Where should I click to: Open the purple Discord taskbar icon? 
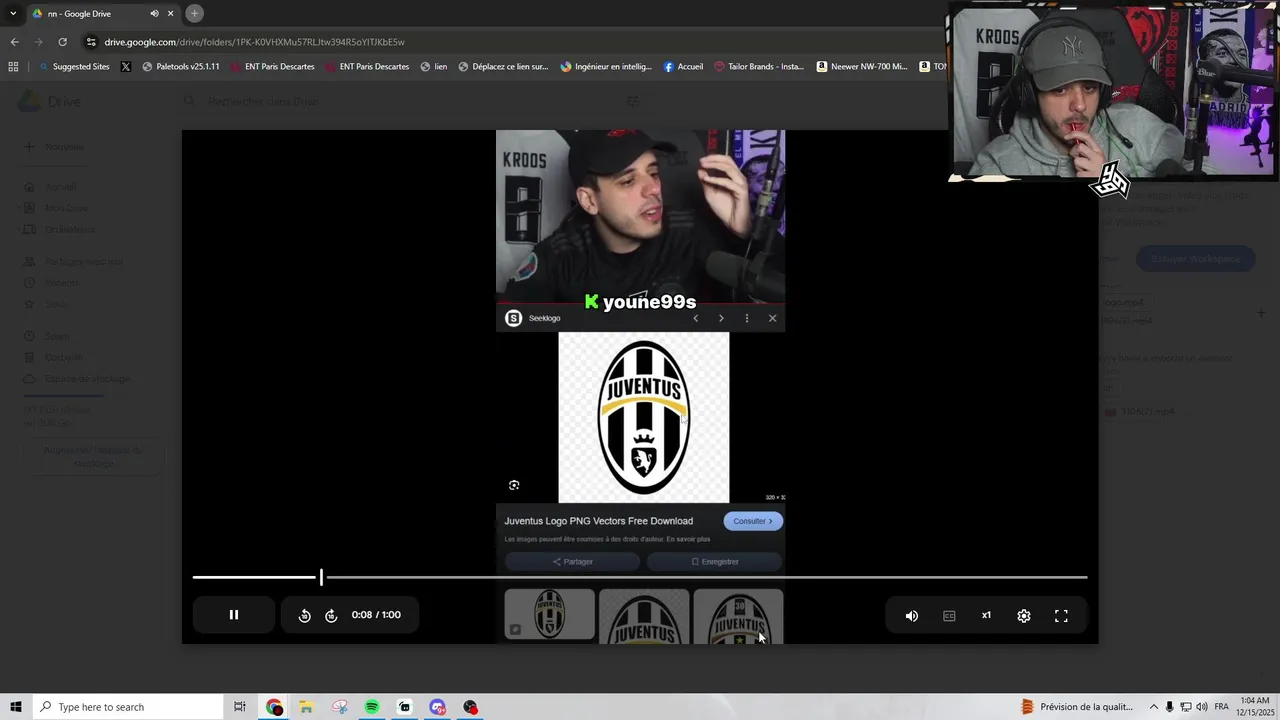pyautogui.click(x=438, y=707)
